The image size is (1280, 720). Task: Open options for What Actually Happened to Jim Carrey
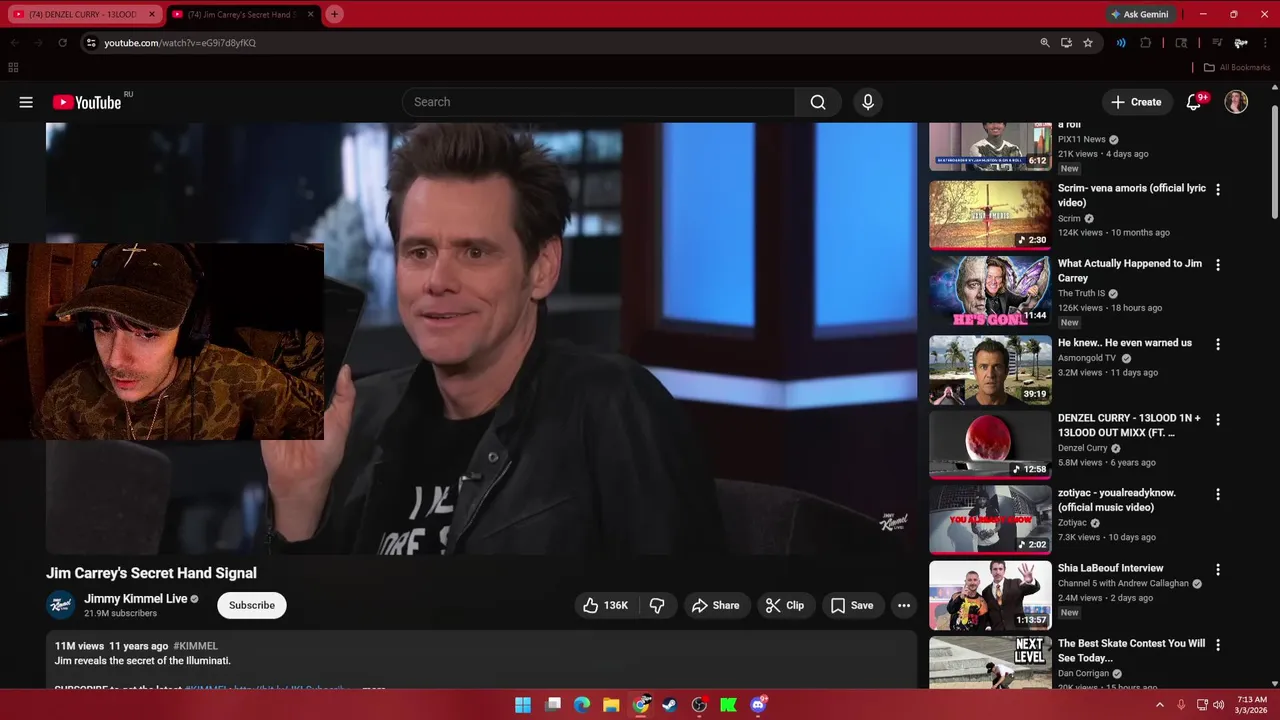(1218, 265)
